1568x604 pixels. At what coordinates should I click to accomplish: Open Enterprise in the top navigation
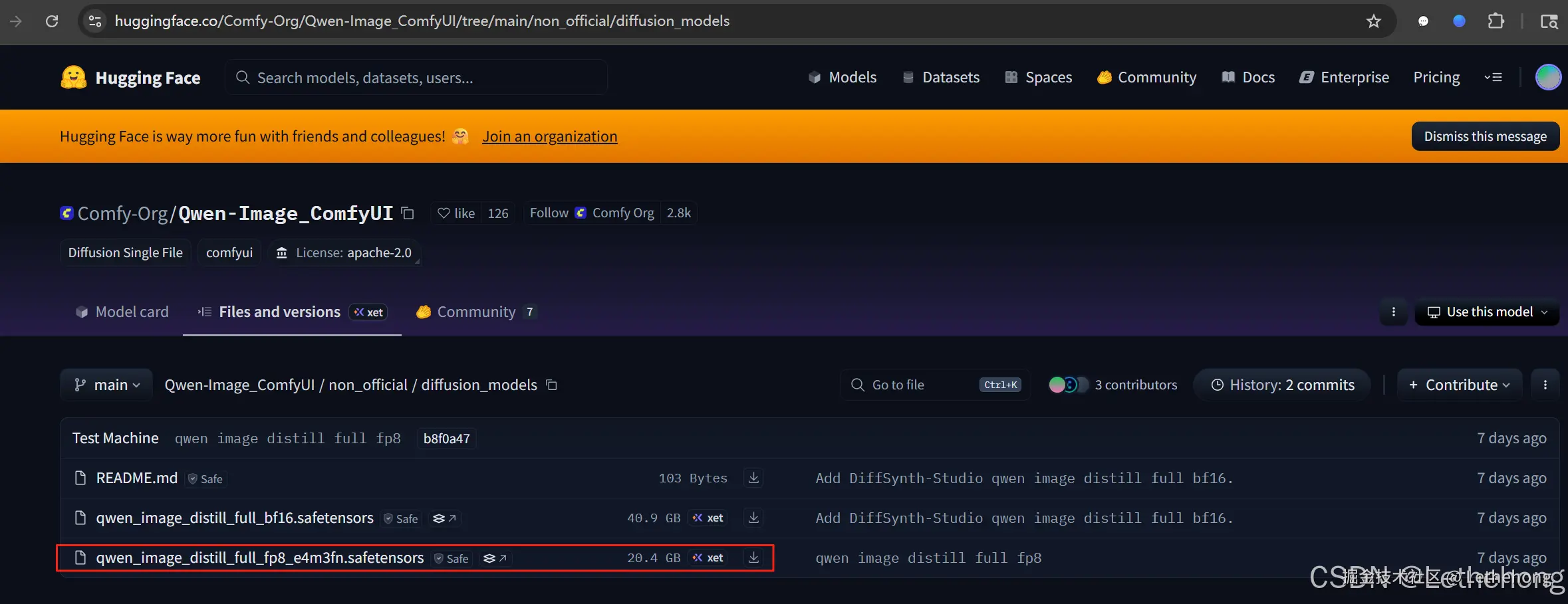click(1344, 77)
